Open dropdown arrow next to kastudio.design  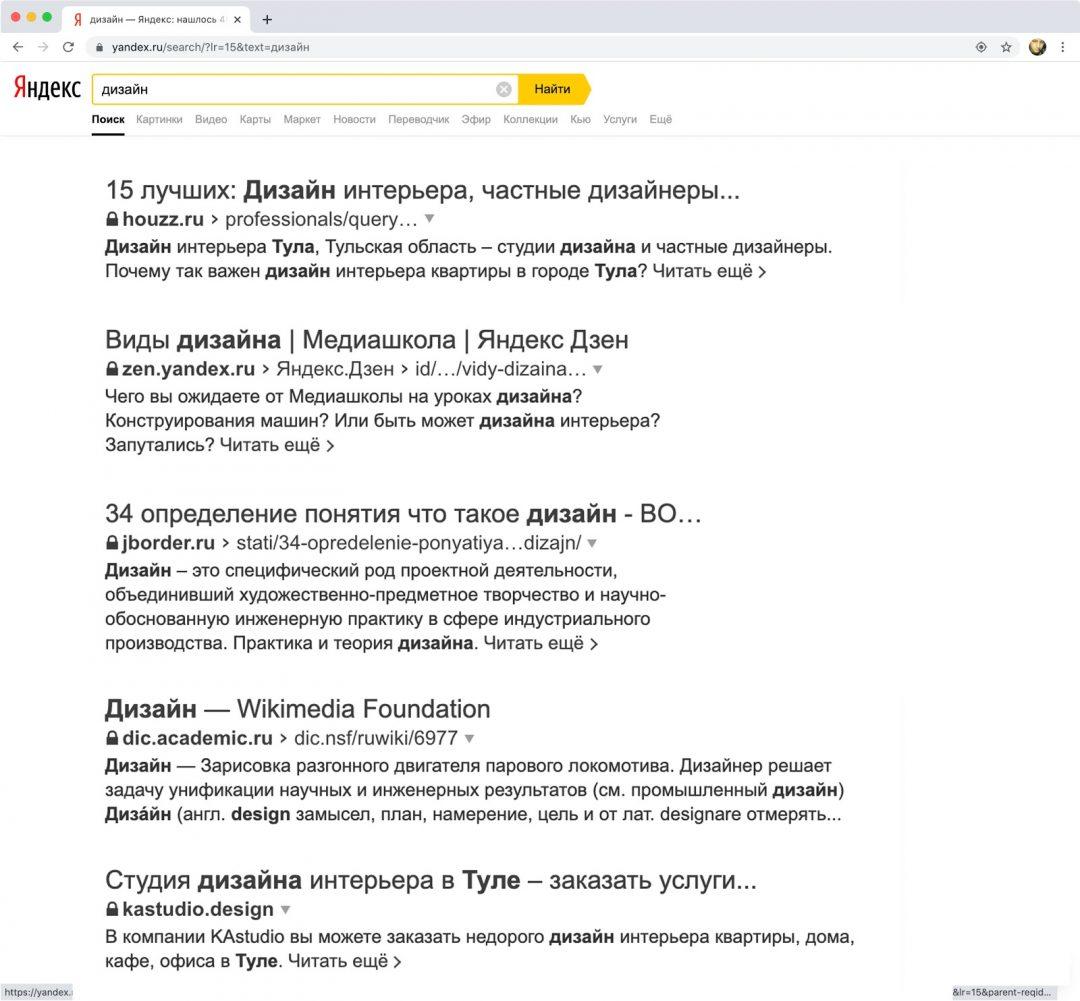(x=285, y=910)
